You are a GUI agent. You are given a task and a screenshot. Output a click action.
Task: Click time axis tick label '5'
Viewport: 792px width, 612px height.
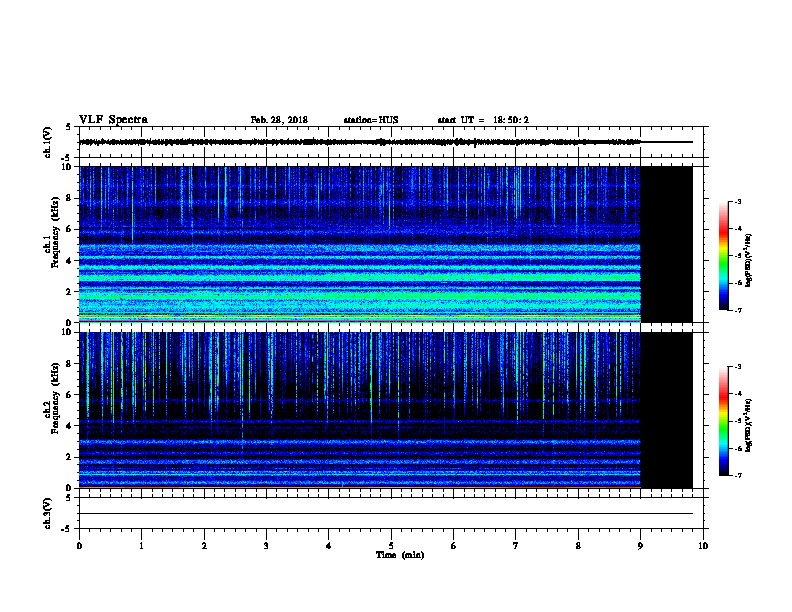[391, 546]
